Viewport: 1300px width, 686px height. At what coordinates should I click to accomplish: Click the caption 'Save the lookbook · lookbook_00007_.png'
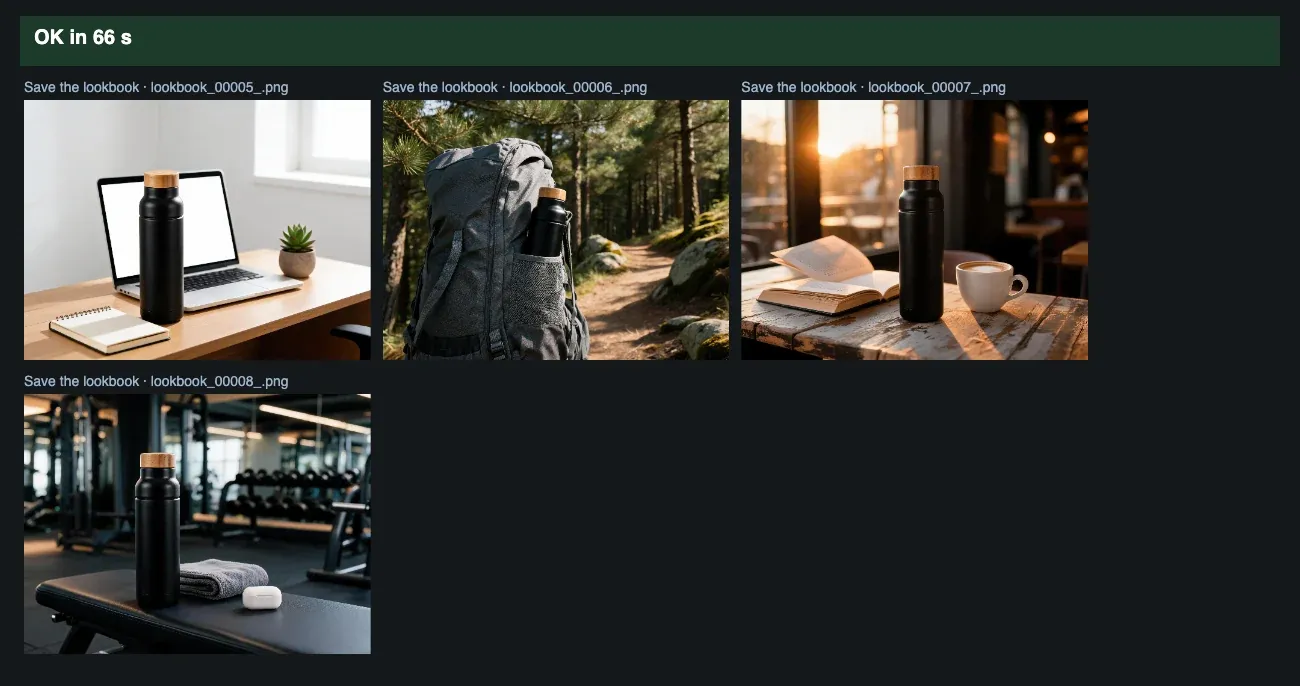pyautogui.click(x=873, y=87)
